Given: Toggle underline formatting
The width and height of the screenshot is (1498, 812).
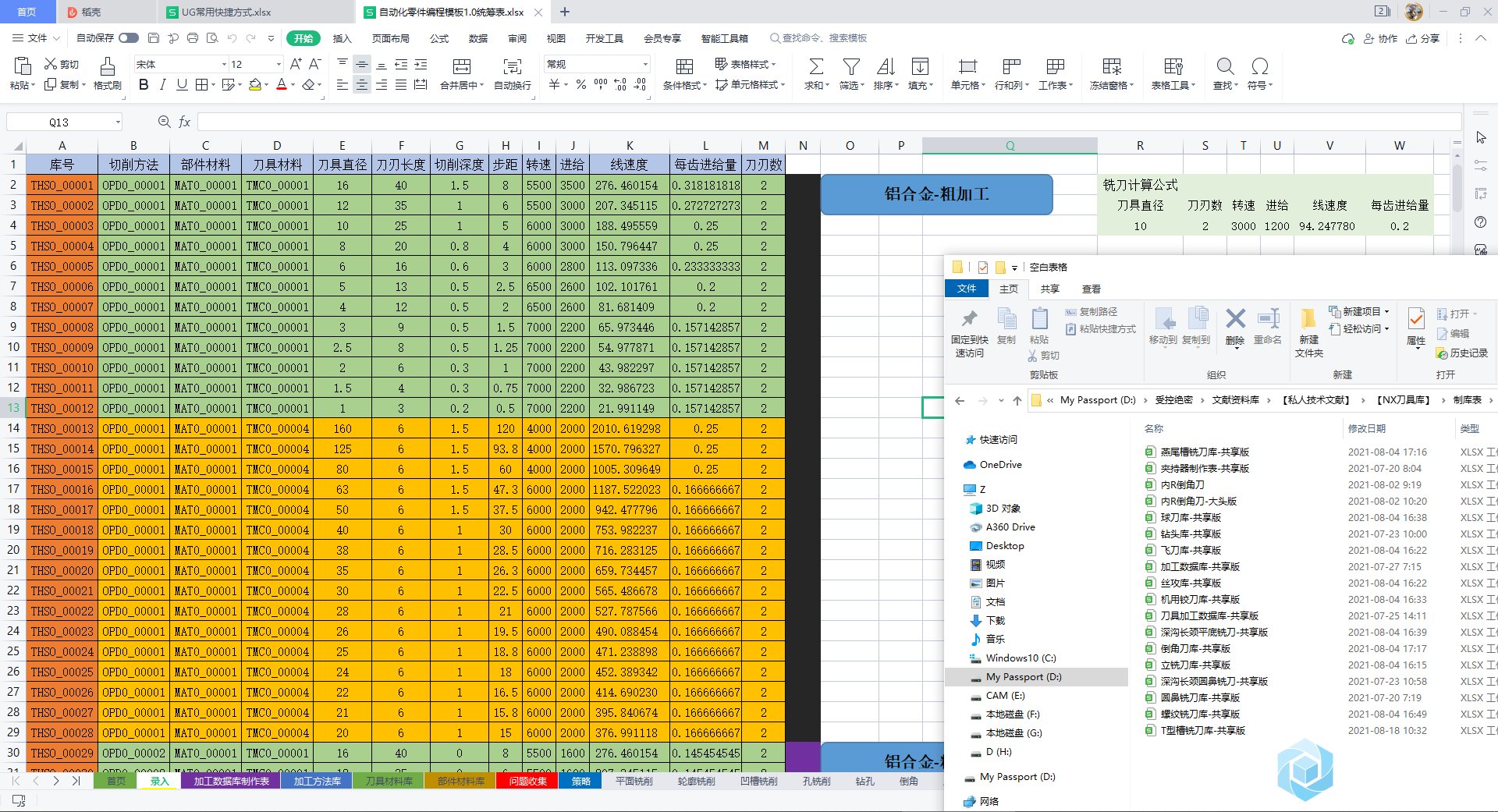Looking at the screenshot, I should coord(182,84).
